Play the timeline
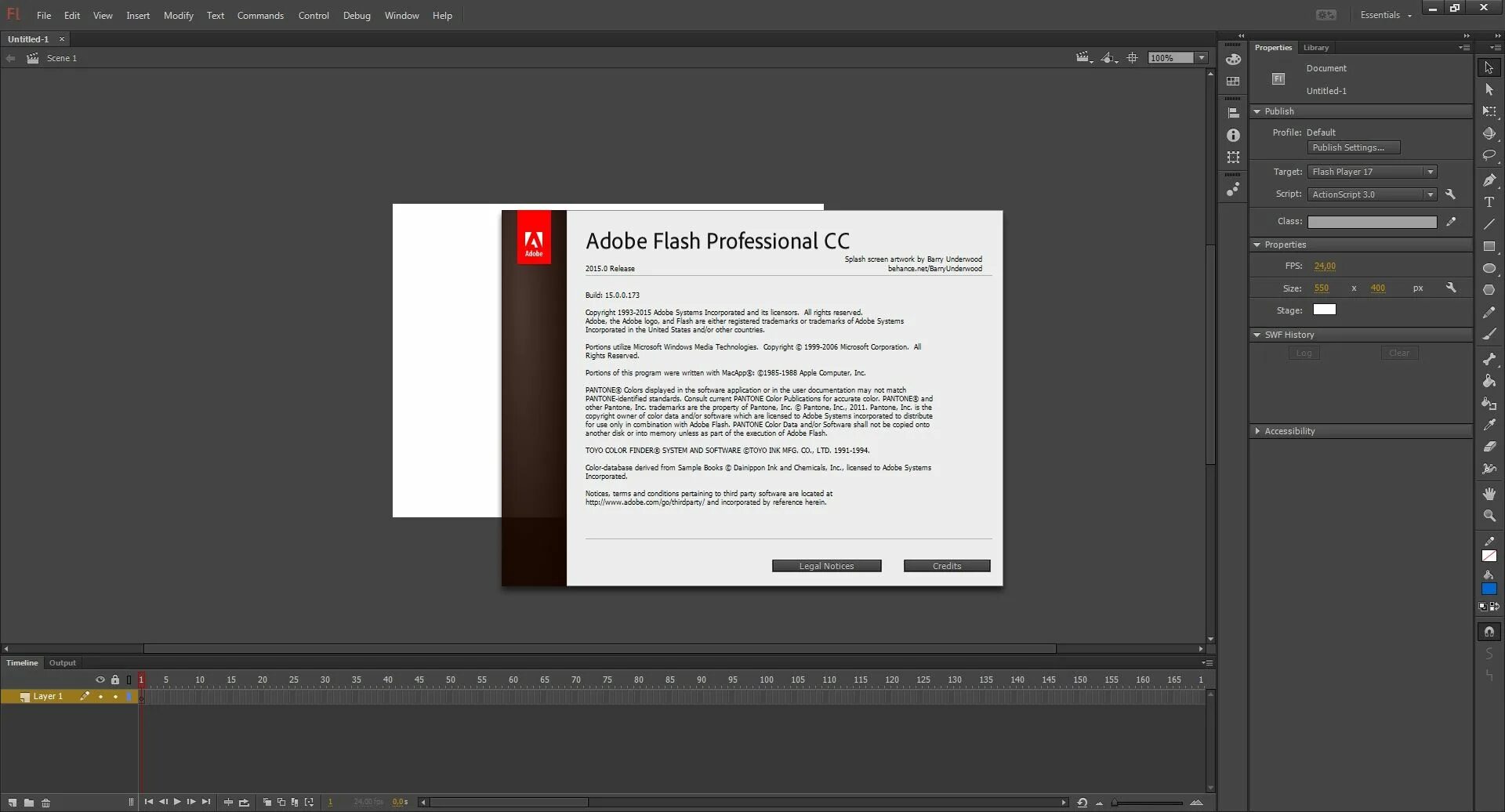 (177, 802)
